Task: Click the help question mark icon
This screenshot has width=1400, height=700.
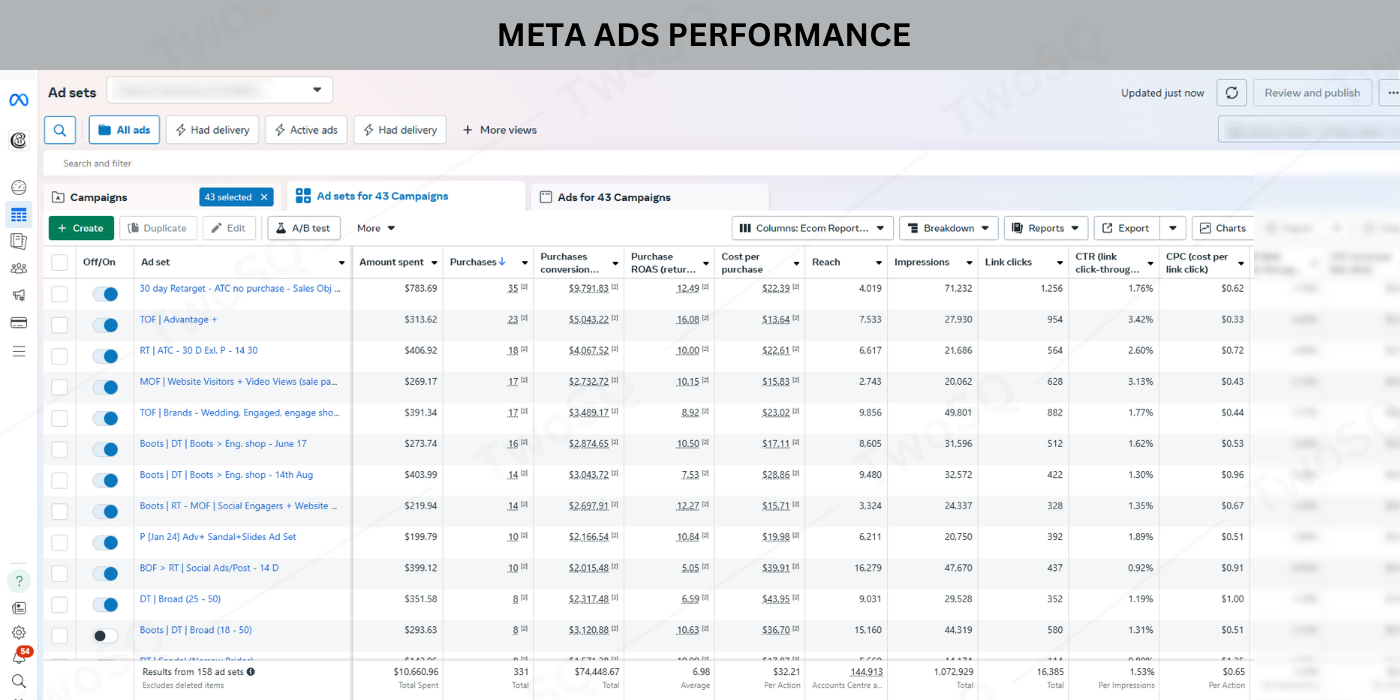Action: 18,581
